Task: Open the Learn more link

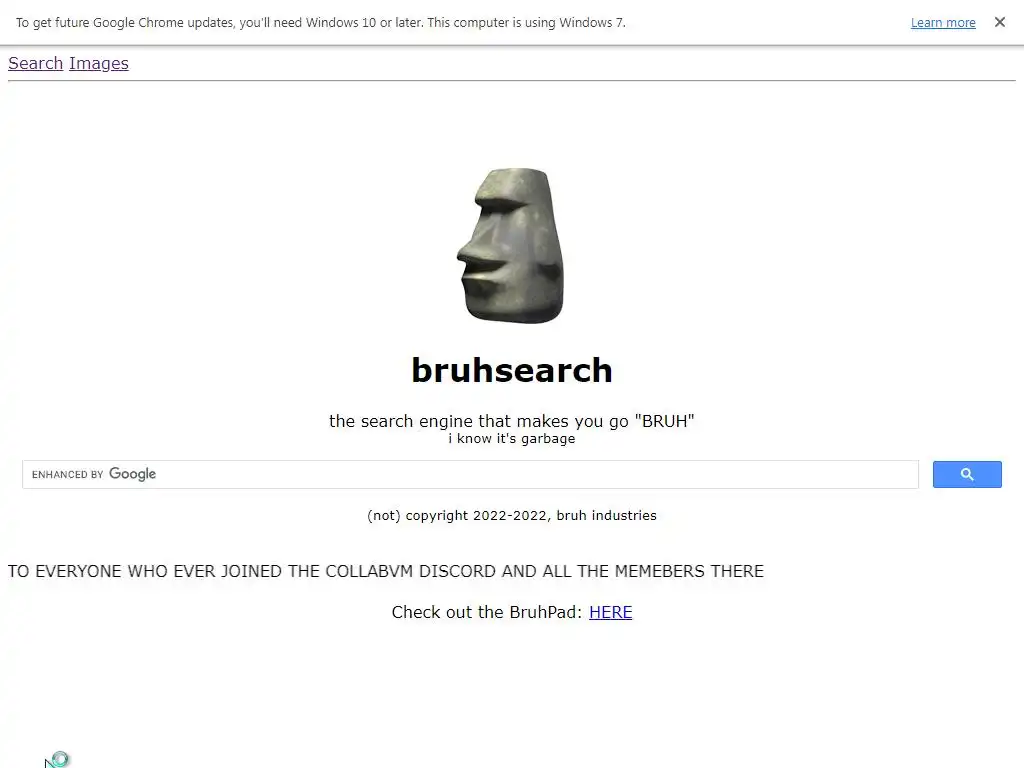Action: pos(943,22)
